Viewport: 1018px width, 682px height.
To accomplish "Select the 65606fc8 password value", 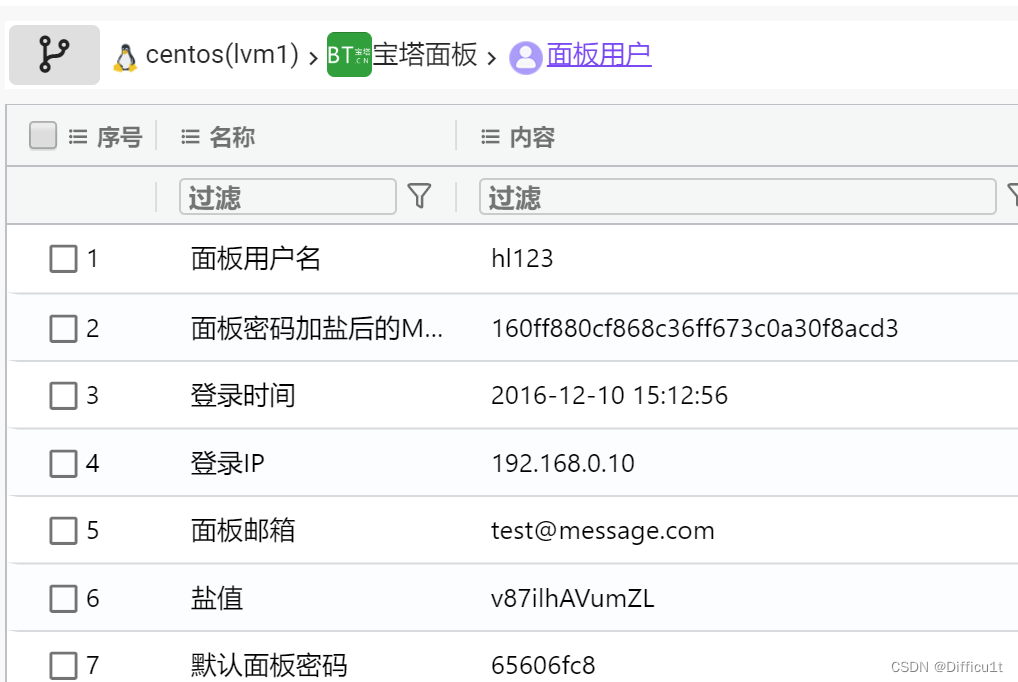I will click(543, 666).
